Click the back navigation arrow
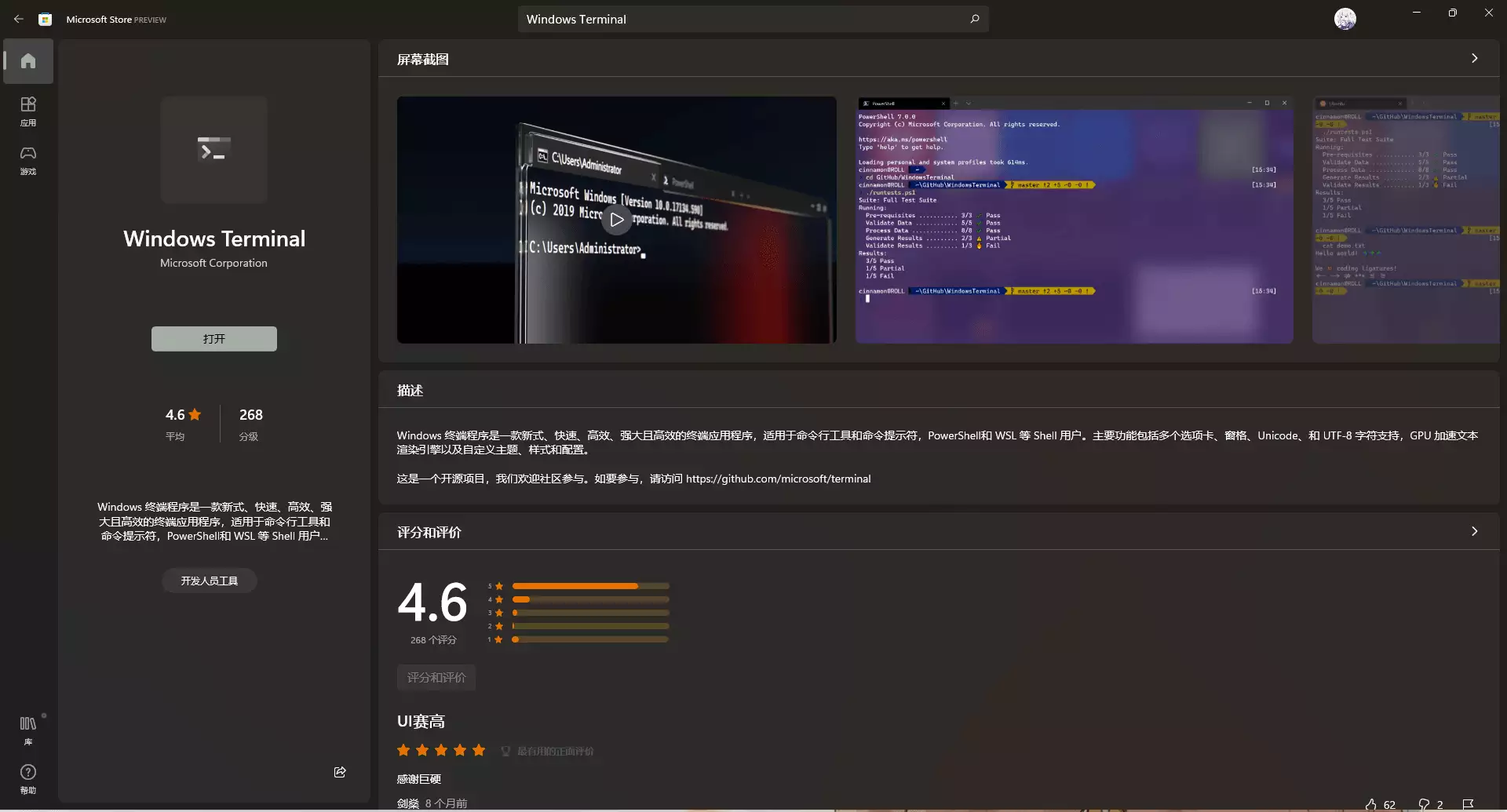 19,19
